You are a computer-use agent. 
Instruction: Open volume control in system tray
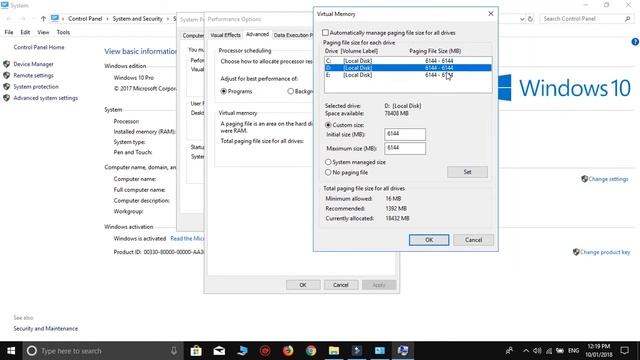(x=537, y=351)
